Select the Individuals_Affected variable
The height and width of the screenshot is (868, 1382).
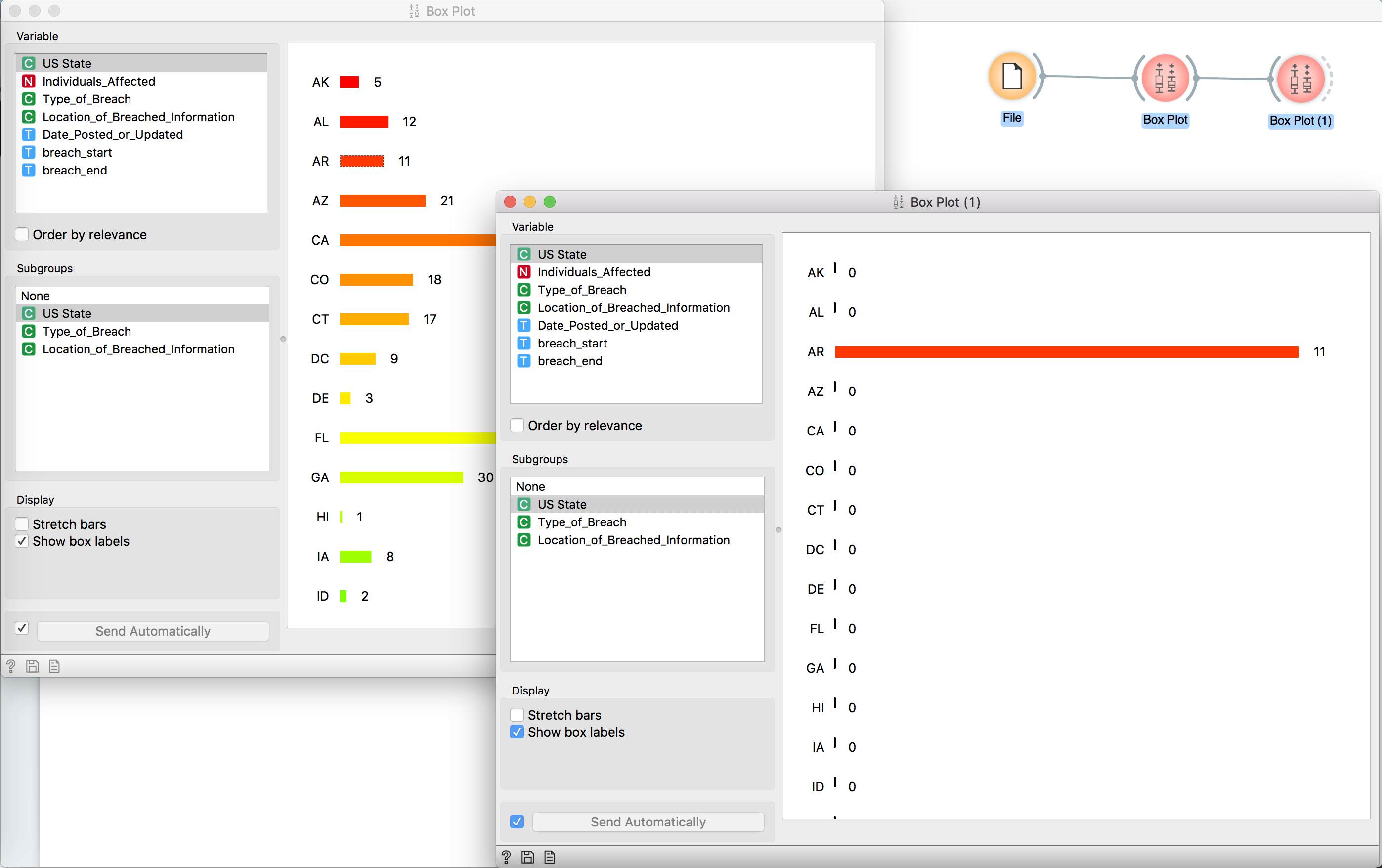click(99, 81)
